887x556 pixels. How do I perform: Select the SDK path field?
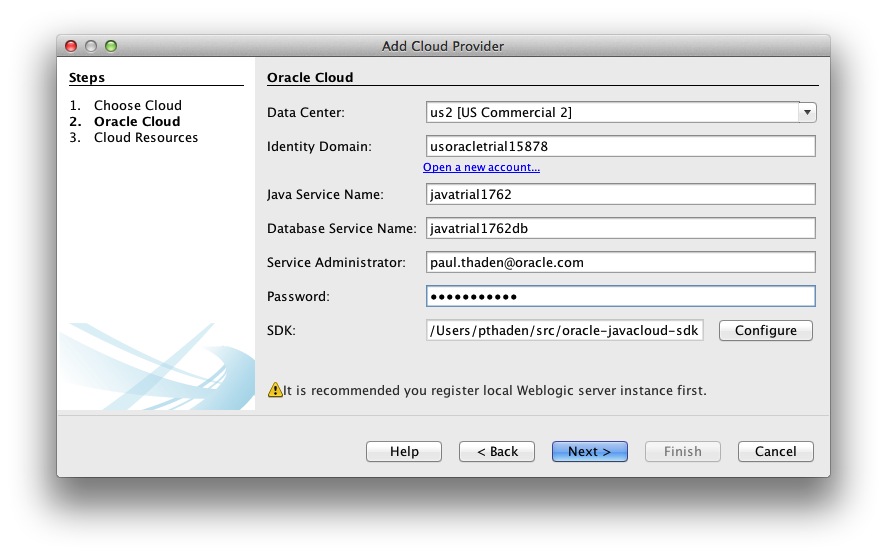click(565, 330)
